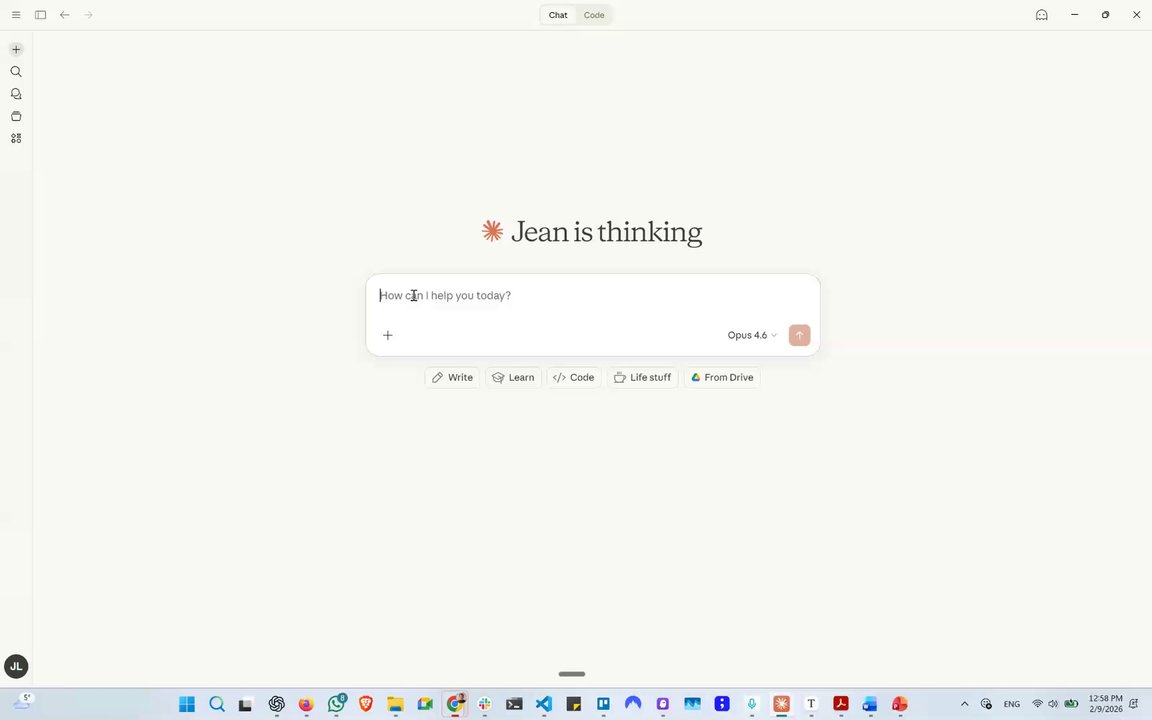
Task: Open the Opus 4.6 model dropdown
Action: (x=752, y=335)
